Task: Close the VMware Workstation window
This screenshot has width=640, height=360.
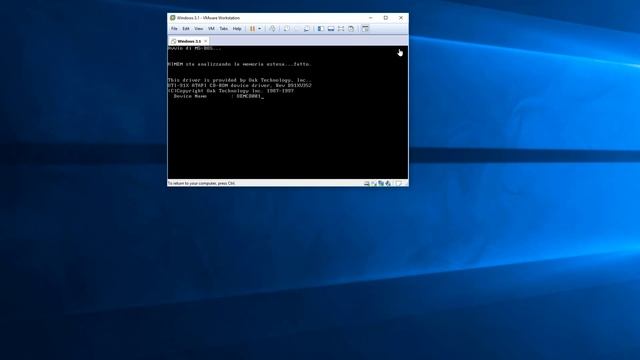Action: (401, 18)
